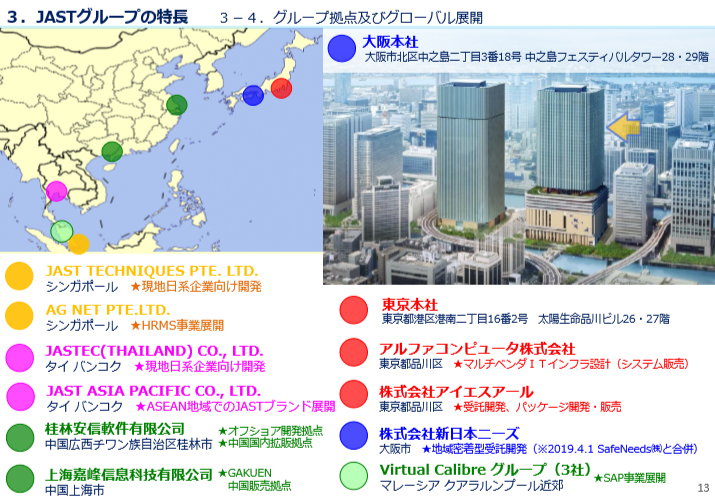This screenshot has height=498, width=715.
Task: Click the text '★ASEAN地域でのJASTブランド展開'
Action: pyautogui.click(x=235, y=406)
